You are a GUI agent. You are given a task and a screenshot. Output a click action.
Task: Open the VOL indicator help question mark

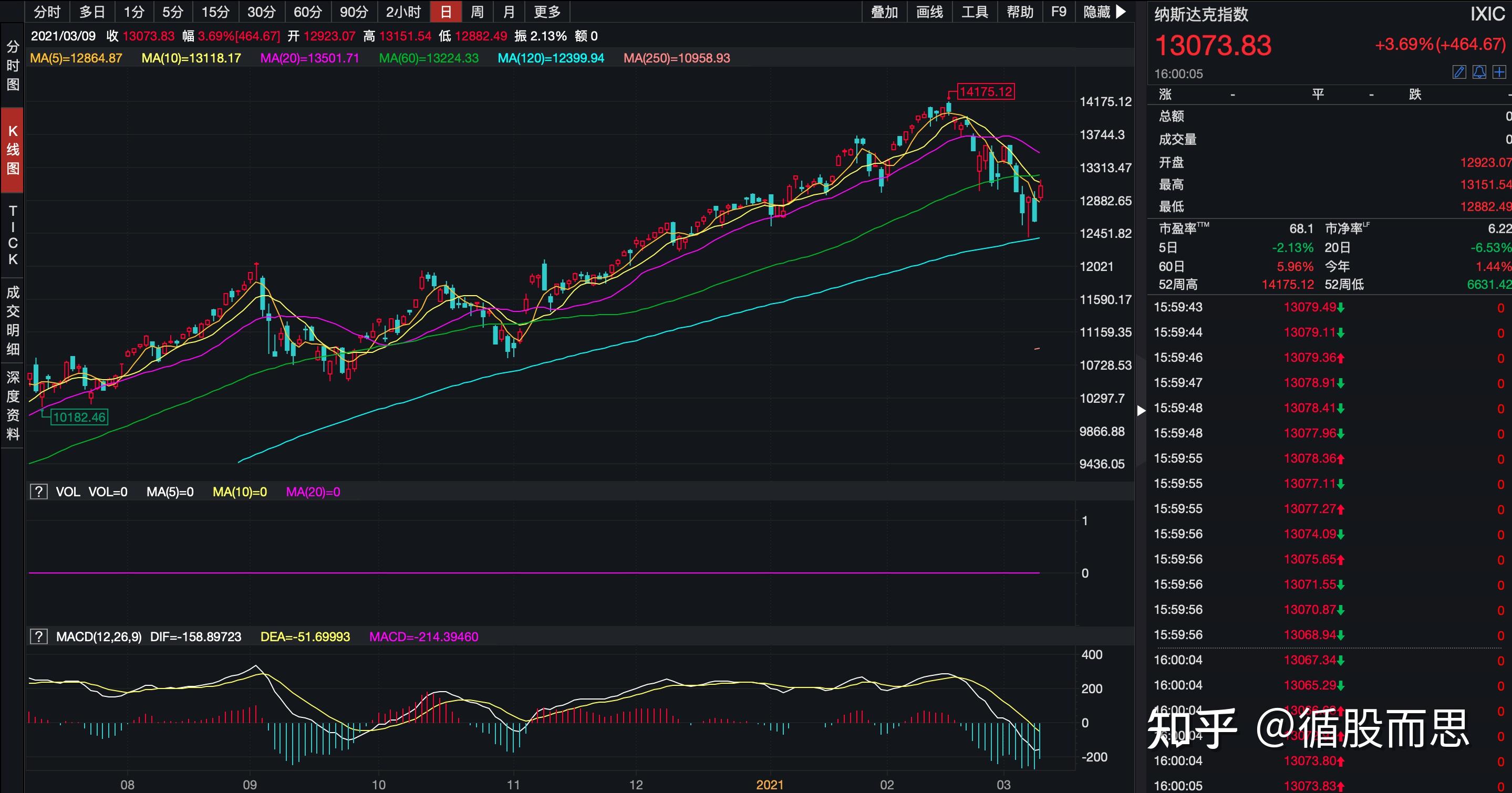point(38,492)
